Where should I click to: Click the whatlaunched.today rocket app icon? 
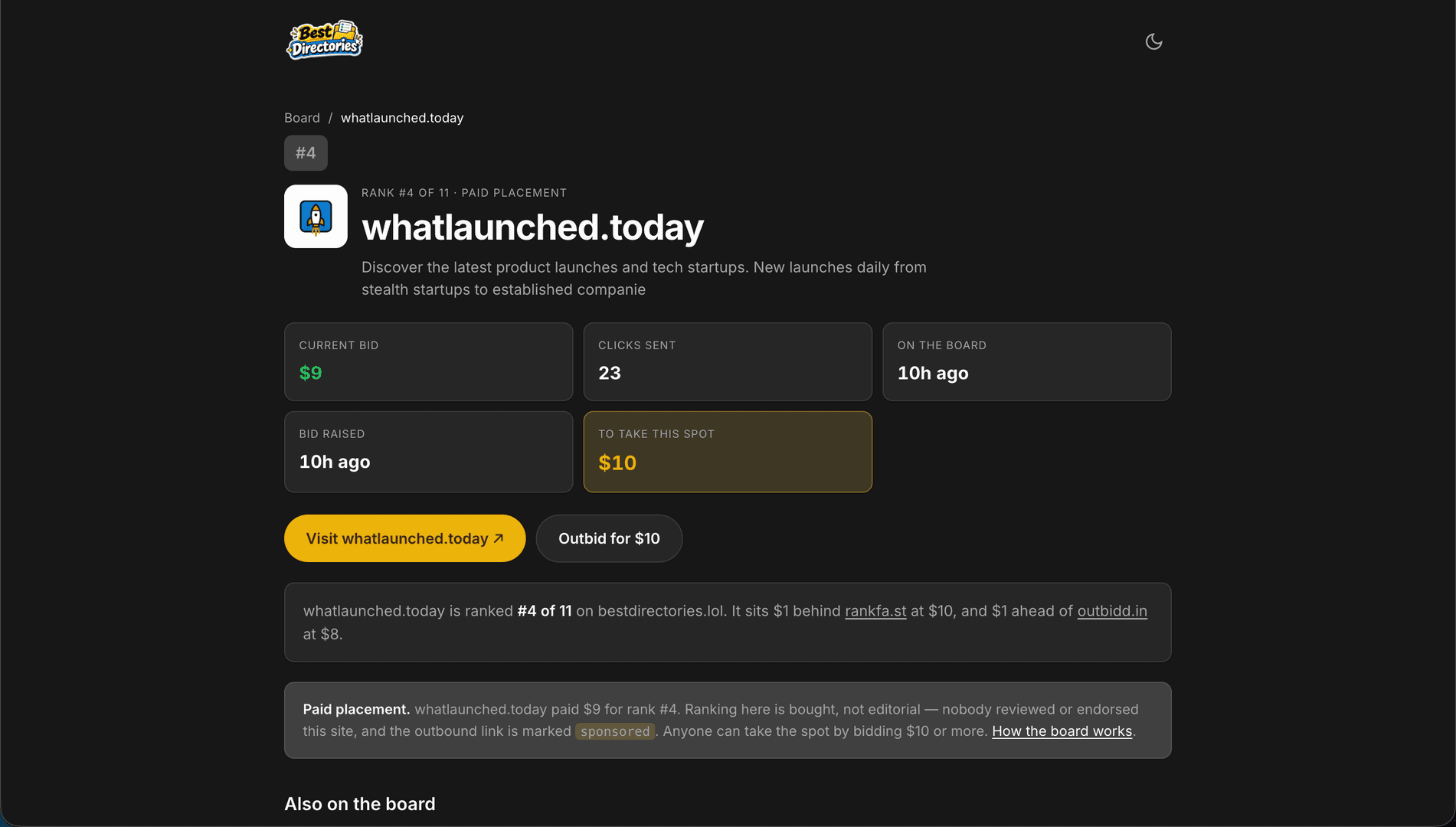316,217
